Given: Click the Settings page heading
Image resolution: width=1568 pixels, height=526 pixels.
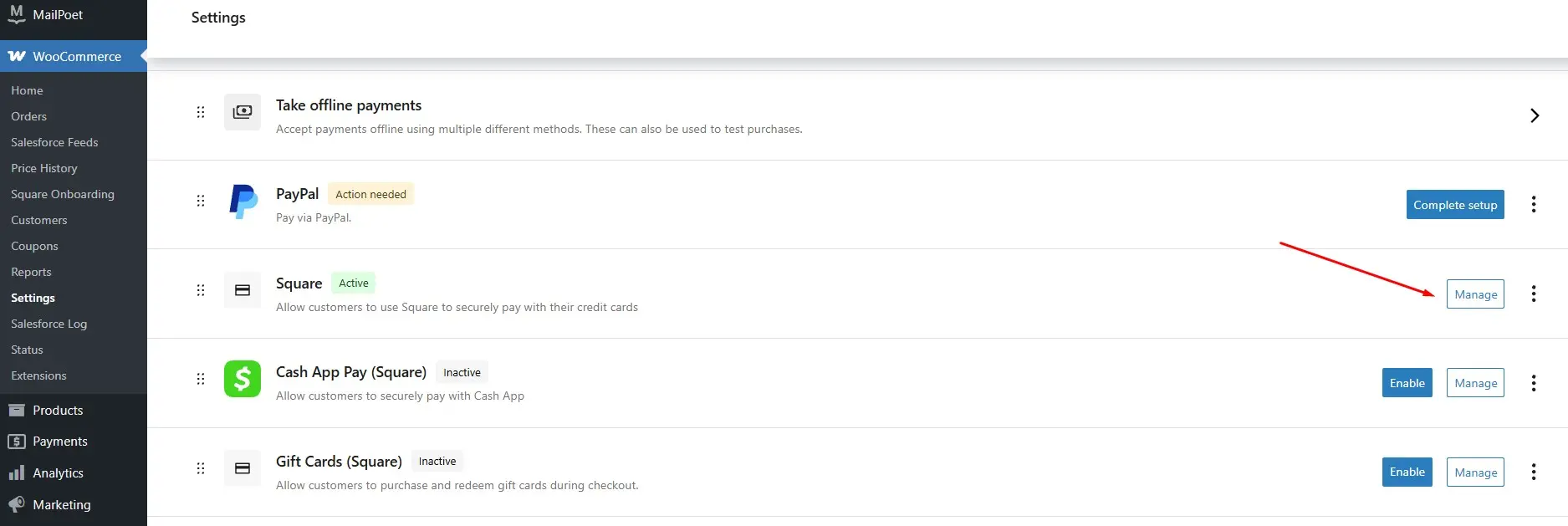Looking at the screenshot, I should coord(218,18).
